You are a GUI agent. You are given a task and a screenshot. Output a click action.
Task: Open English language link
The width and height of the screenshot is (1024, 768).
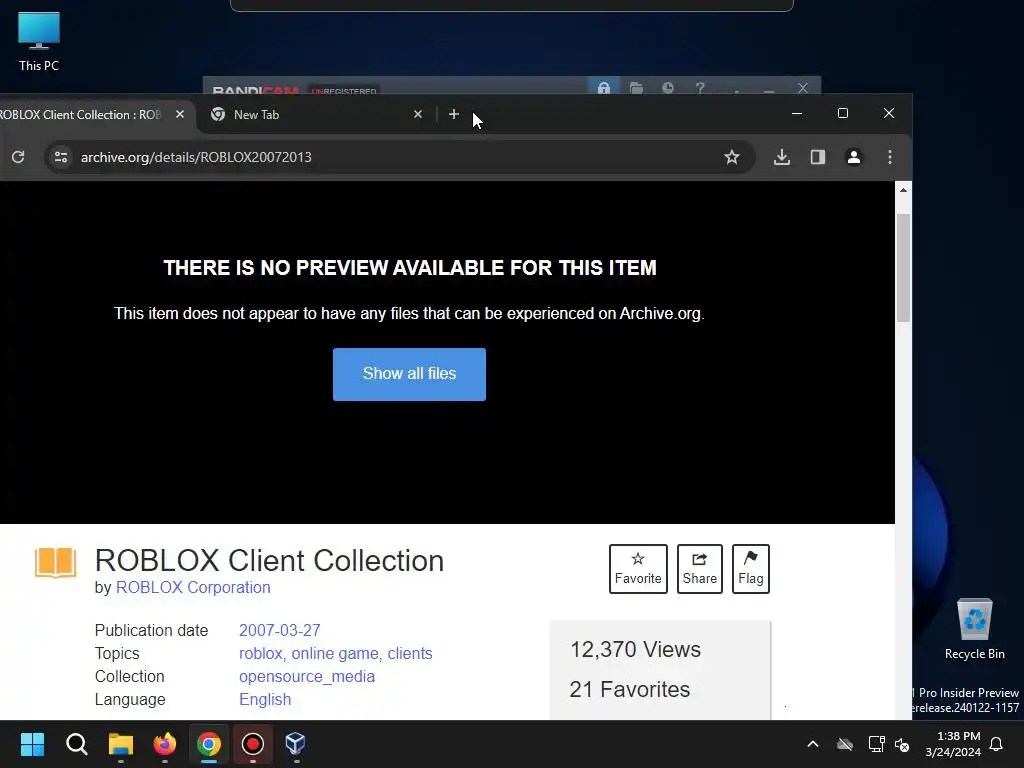tap(265, 699)
